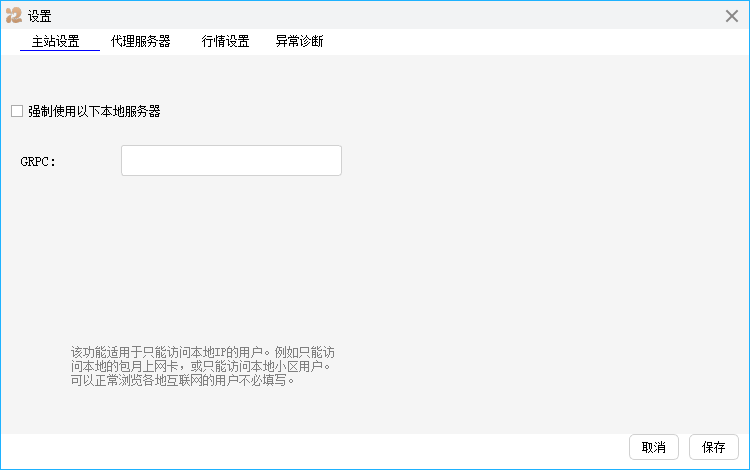The width and height of the screenshot is (750, 470).
Task: Open the 行情设置 tab
Action: coord(225,42)
